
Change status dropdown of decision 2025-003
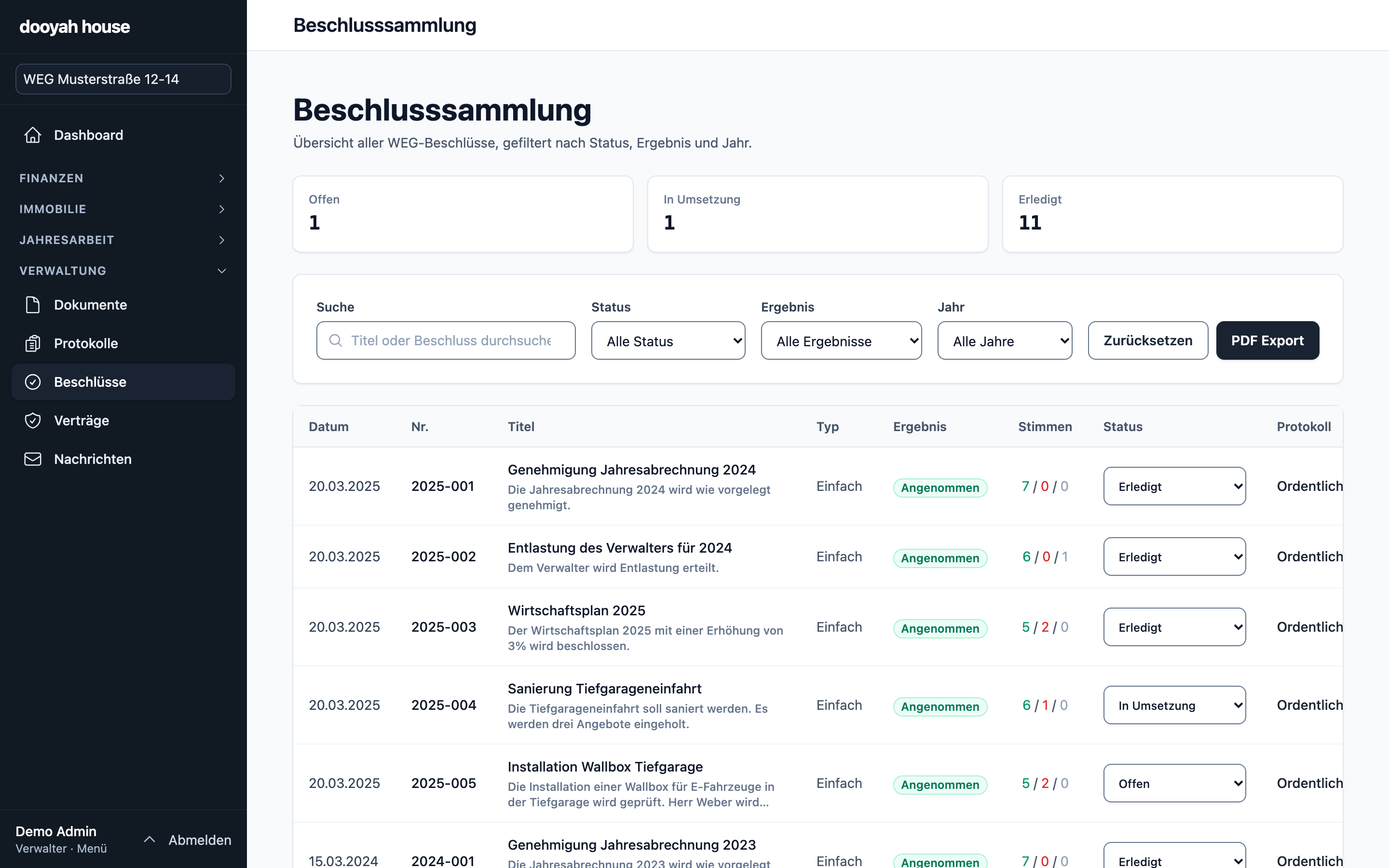click(x=1174, y=627)
